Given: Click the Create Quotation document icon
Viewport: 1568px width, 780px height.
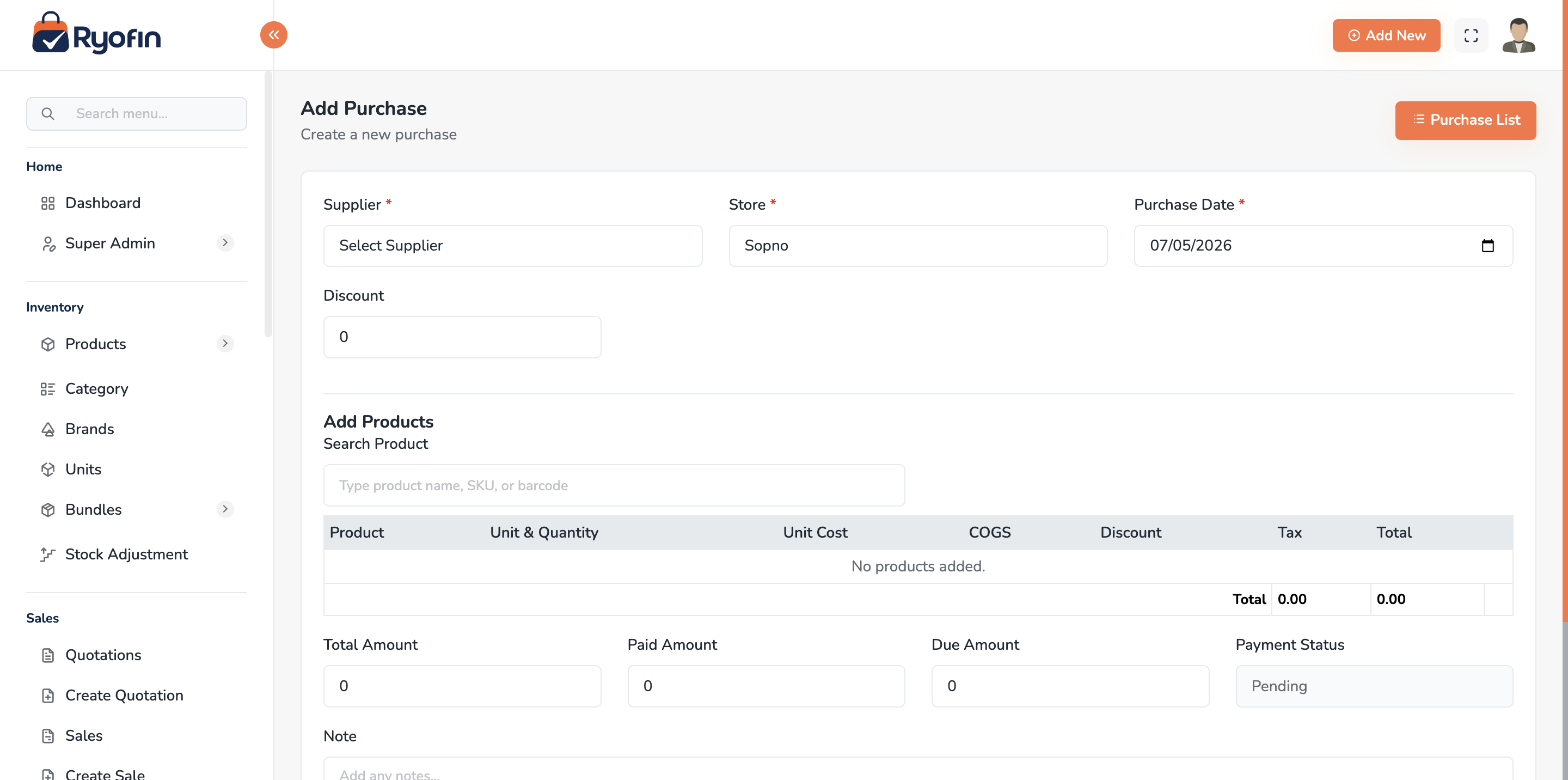Looking at the screenshot, I should tap(48, 696).
